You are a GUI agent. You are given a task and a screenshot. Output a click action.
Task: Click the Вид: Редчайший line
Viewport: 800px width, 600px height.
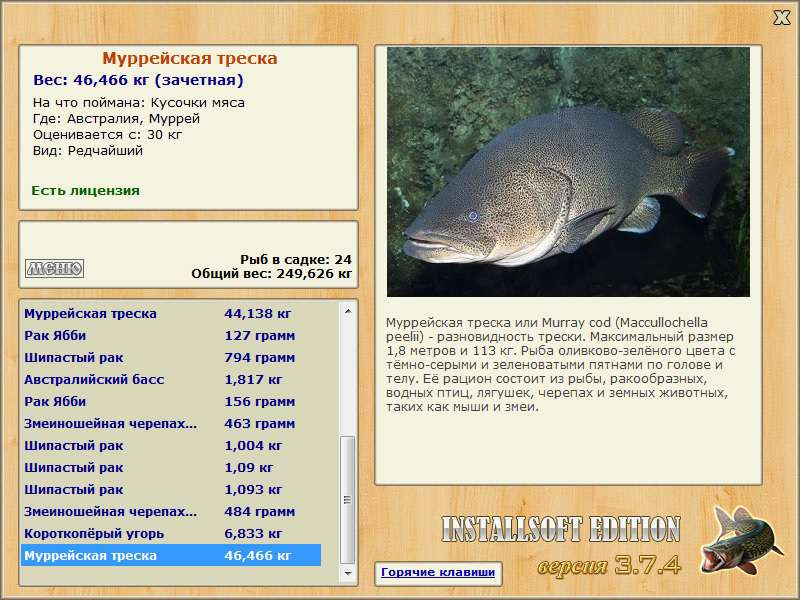point(88,151)
